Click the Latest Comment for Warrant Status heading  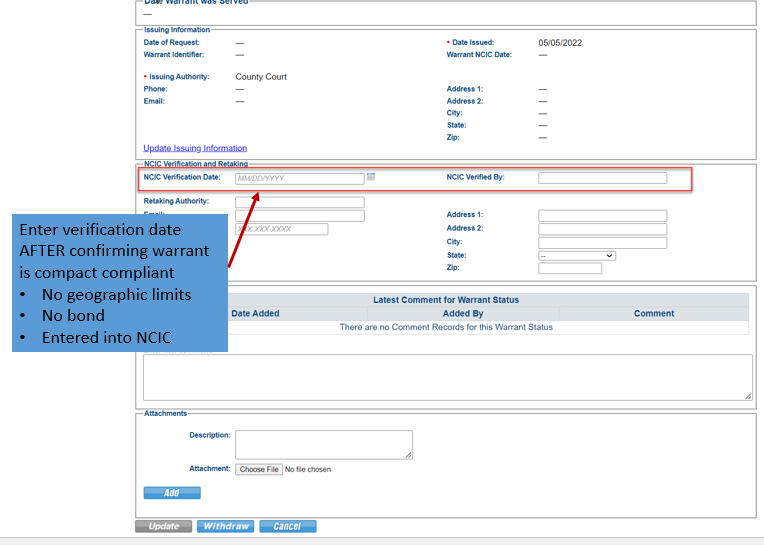[446, 300]
